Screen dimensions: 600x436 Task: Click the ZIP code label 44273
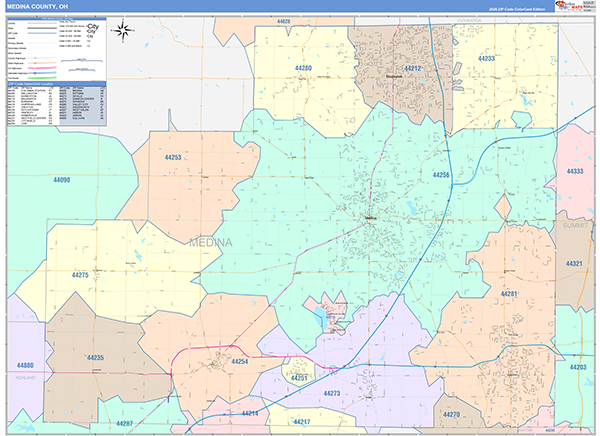coord(332,393)
